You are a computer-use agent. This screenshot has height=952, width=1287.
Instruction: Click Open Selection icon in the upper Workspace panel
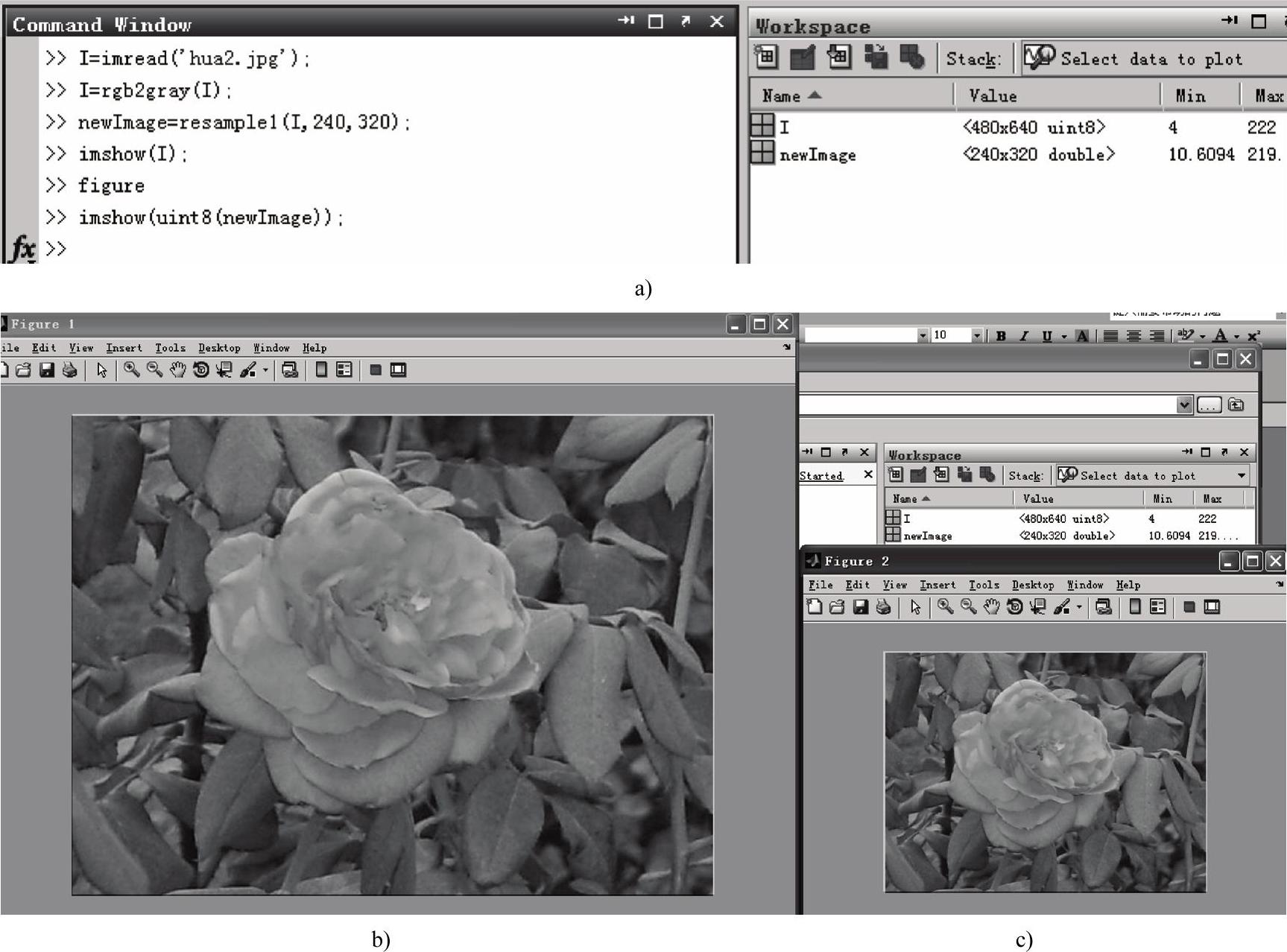pos(803,57)
